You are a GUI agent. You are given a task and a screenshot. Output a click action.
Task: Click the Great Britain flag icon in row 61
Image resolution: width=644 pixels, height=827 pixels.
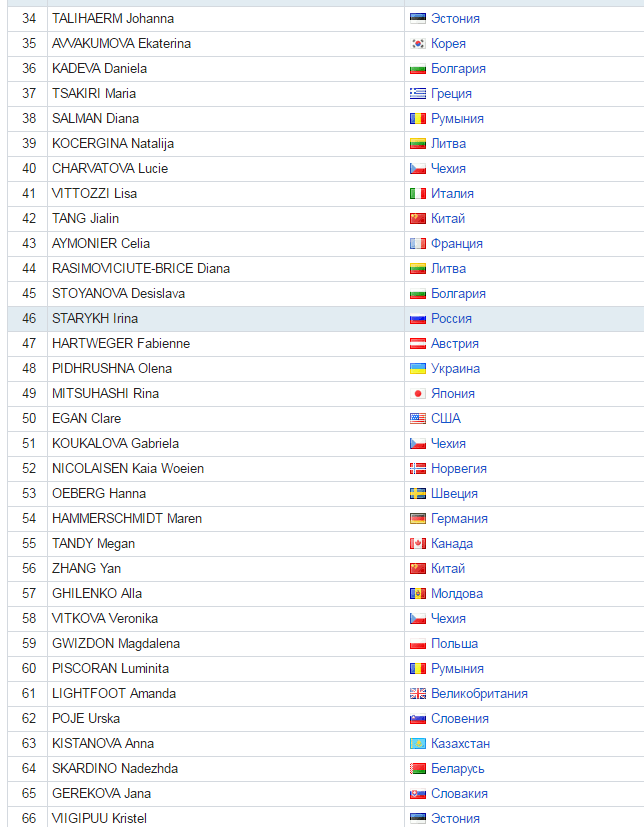click(x=418, y=694)
